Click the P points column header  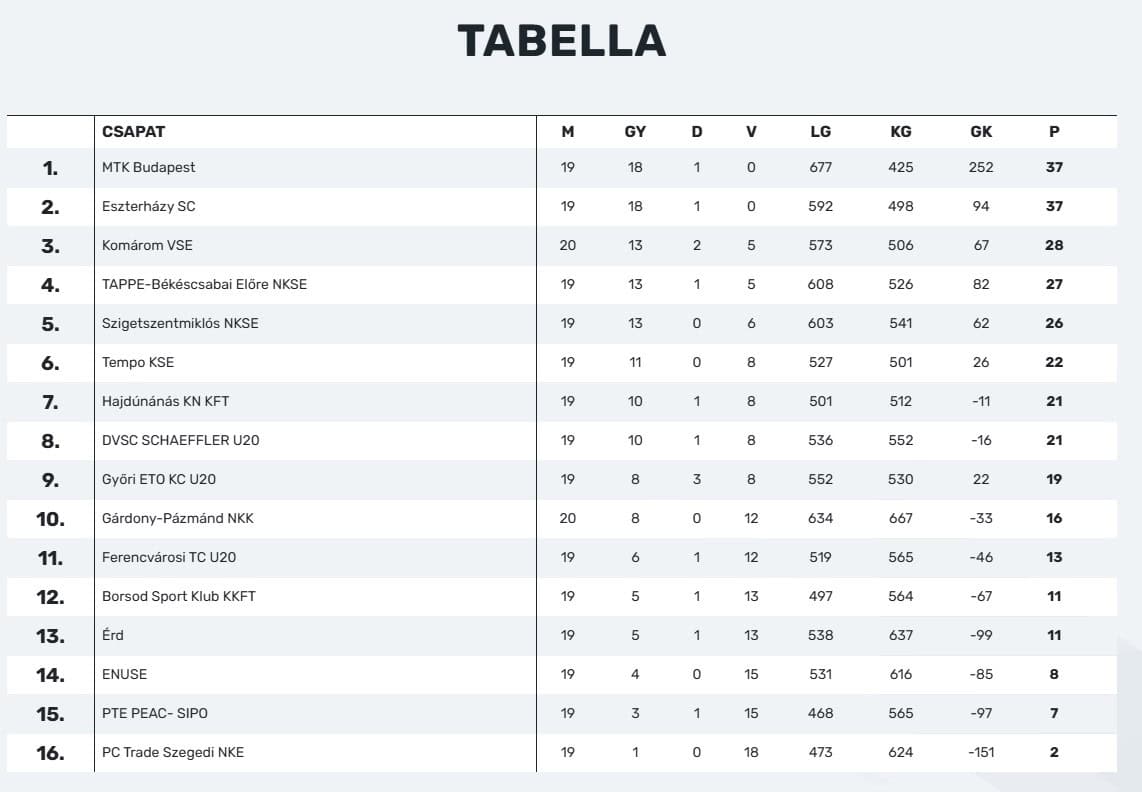tap(1054, 131)
